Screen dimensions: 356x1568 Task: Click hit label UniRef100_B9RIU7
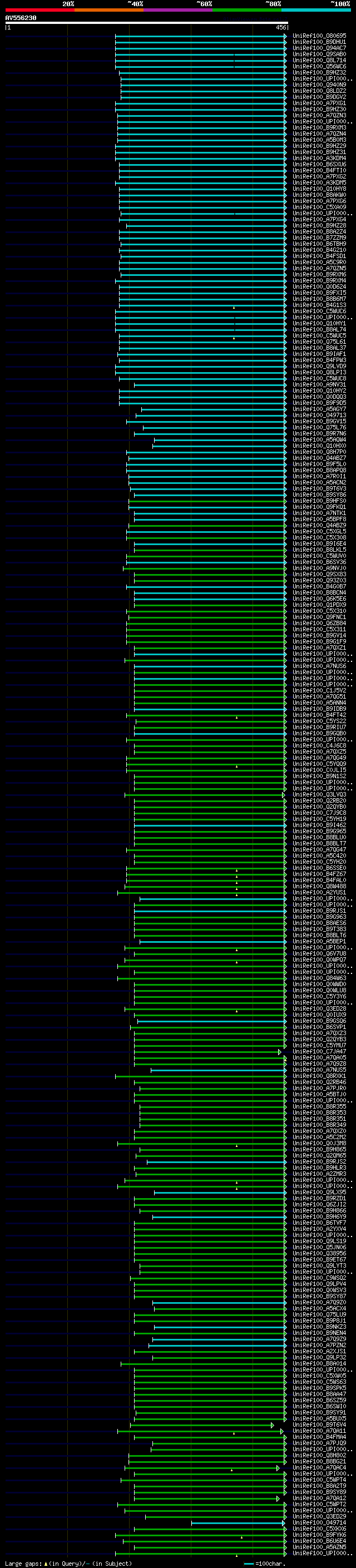(319, 728)
